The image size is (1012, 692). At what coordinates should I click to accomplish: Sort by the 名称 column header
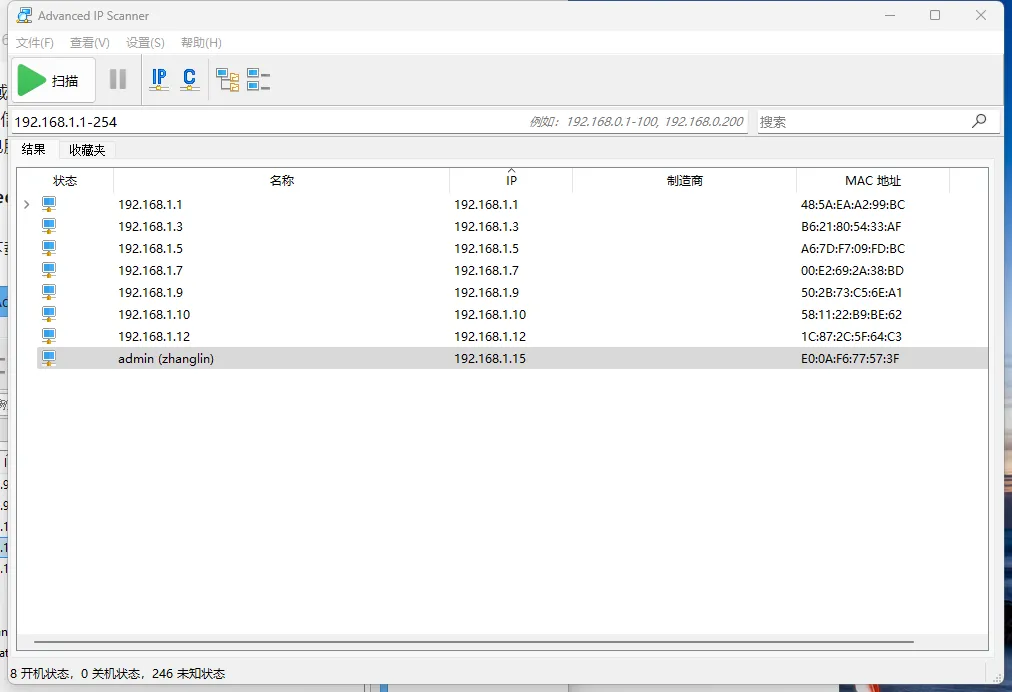281,181
